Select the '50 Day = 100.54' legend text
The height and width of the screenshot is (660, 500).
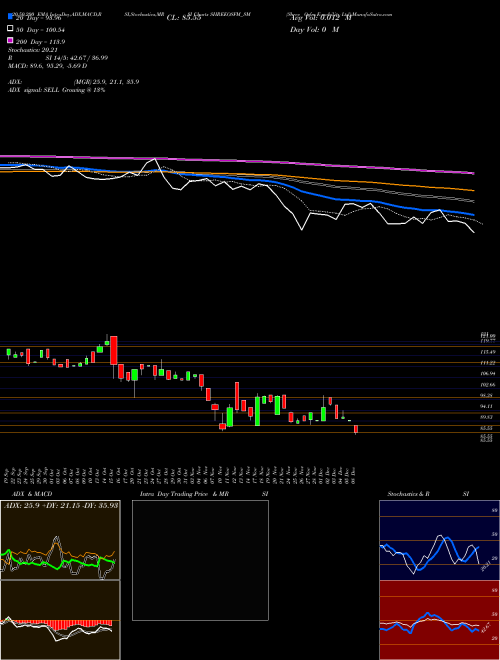[40, 30]
